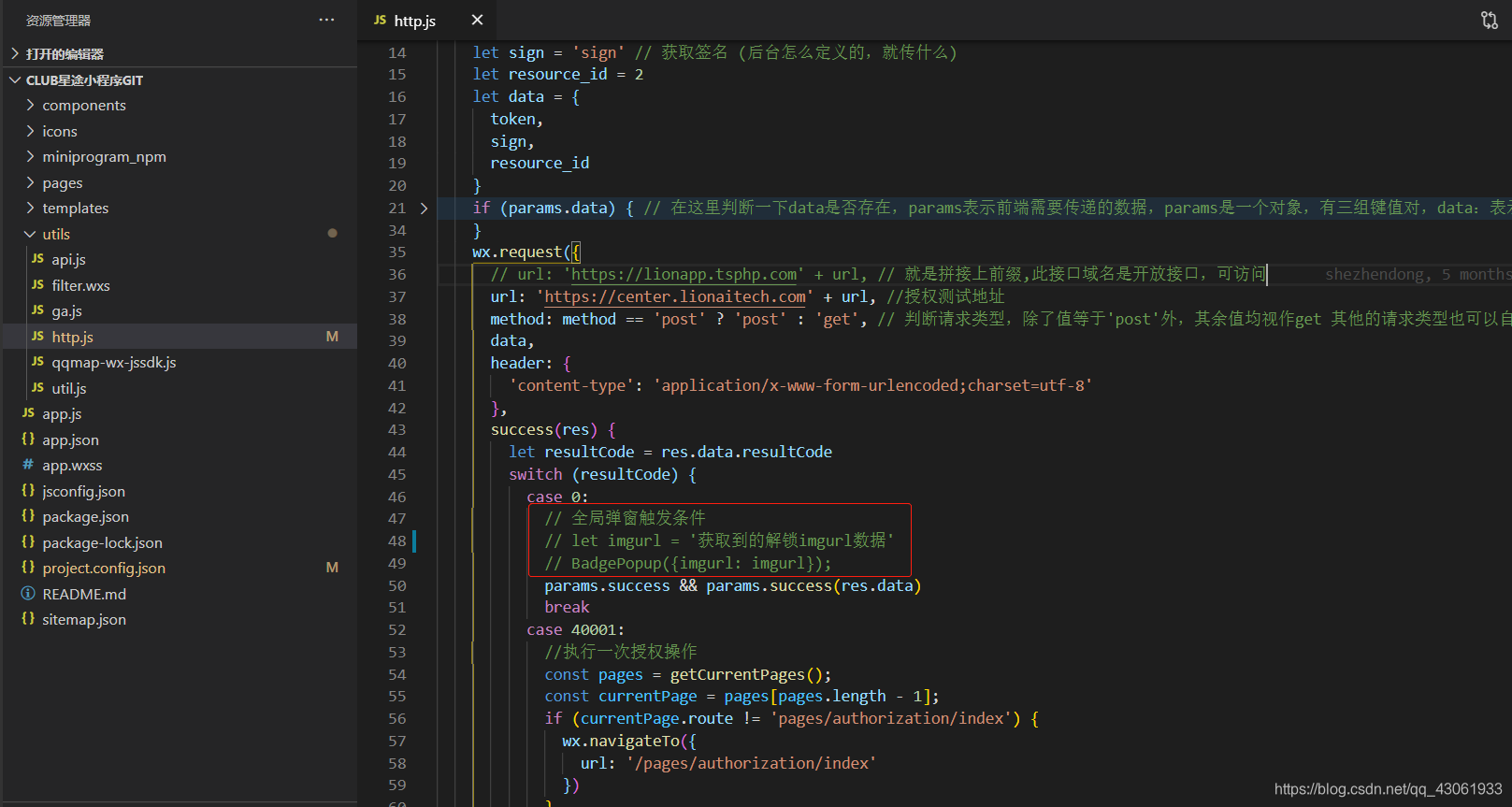The height and width of the screenshot is (807, 1512).
Task: Click the JS icon in the http.js tab
Action: (x=380, y=20)
